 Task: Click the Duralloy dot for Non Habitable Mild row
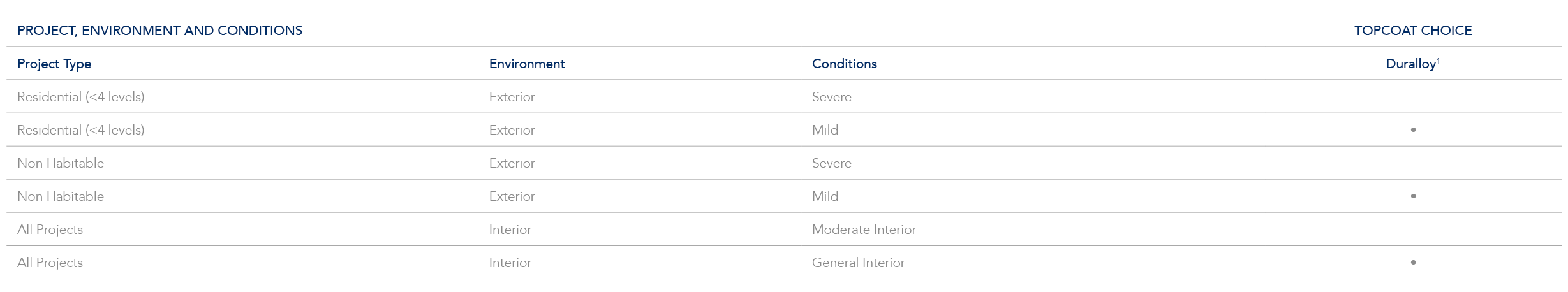(x=1413, y=196)
